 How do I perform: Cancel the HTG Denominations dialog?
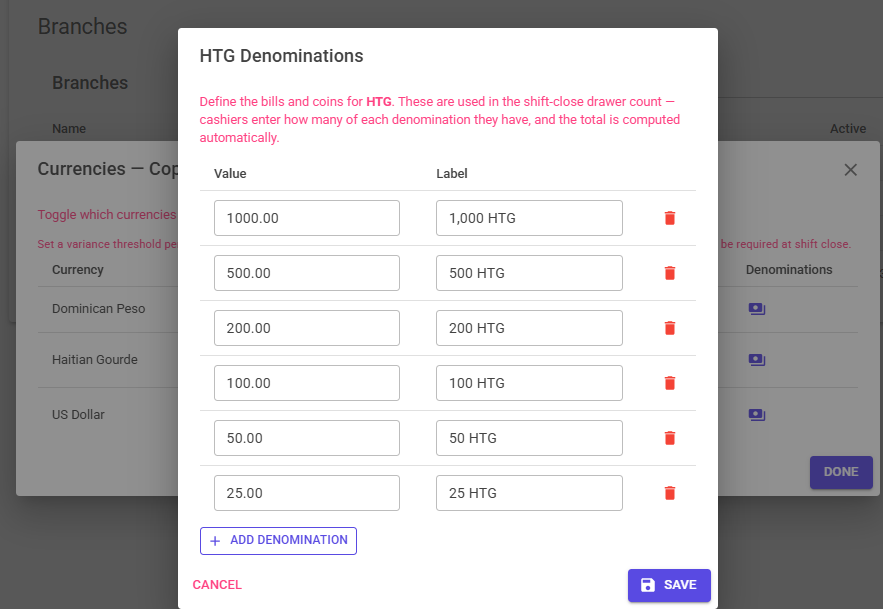click(217, 585)
